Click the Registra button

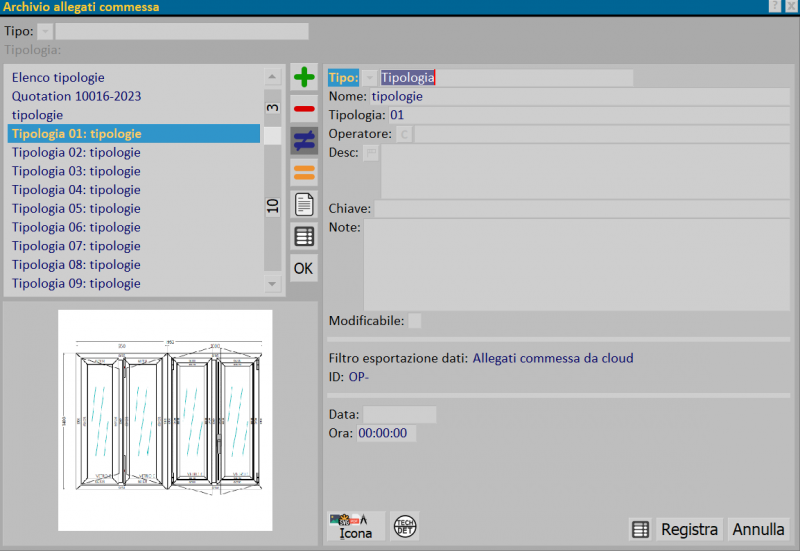coord(689,530)
